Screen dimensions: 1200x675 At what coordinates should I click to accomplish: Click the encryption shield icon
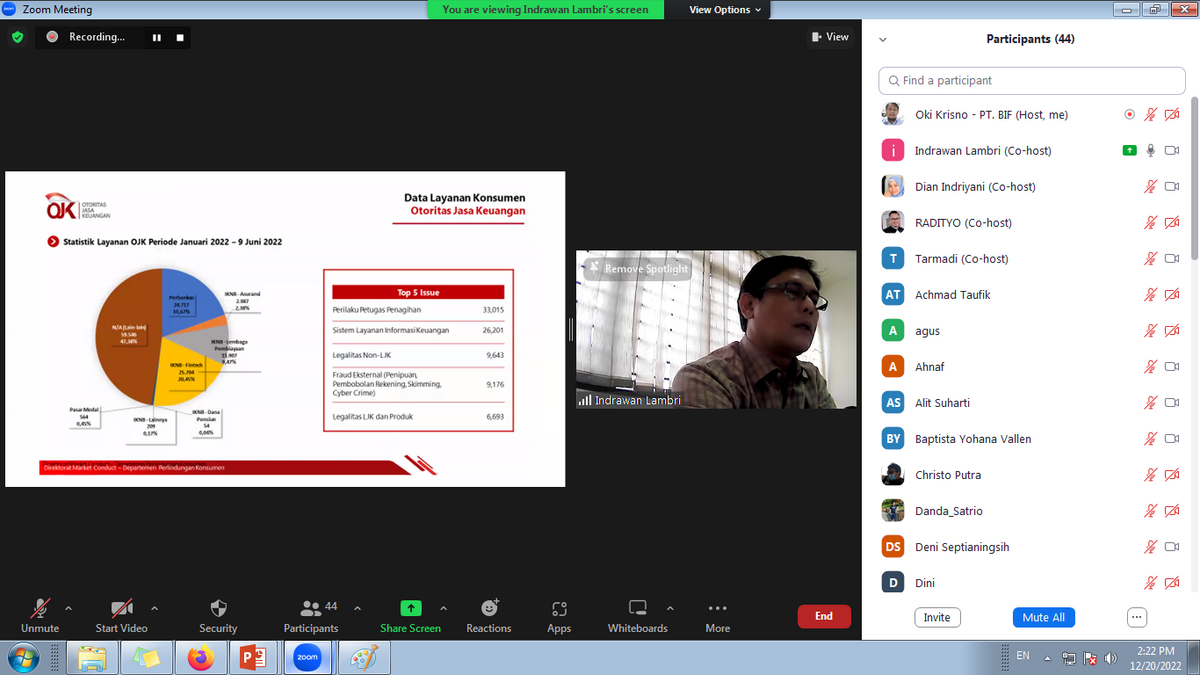17,37
